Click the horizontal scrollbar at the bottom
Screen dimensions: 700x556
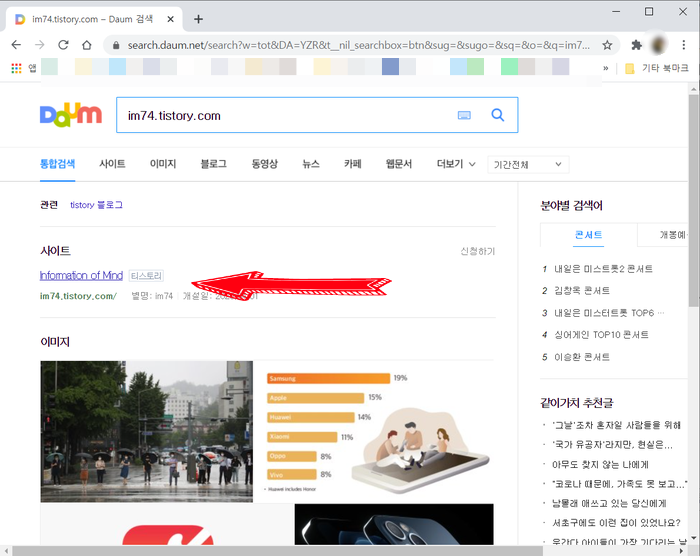point(277,551)
